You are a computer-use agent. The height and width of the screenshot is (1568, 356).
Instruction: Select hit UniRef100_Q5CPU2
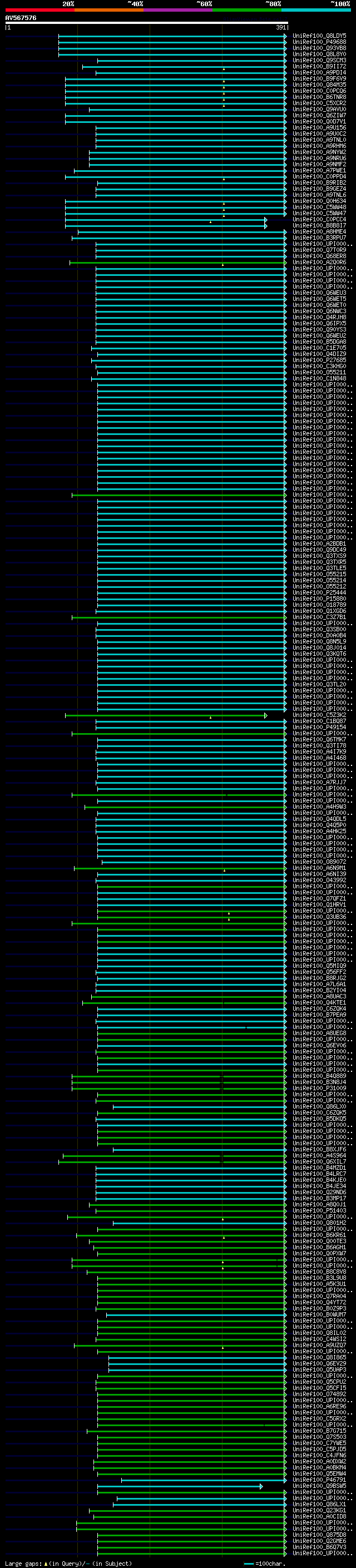pyautogui.click(x=319, y=1382)
